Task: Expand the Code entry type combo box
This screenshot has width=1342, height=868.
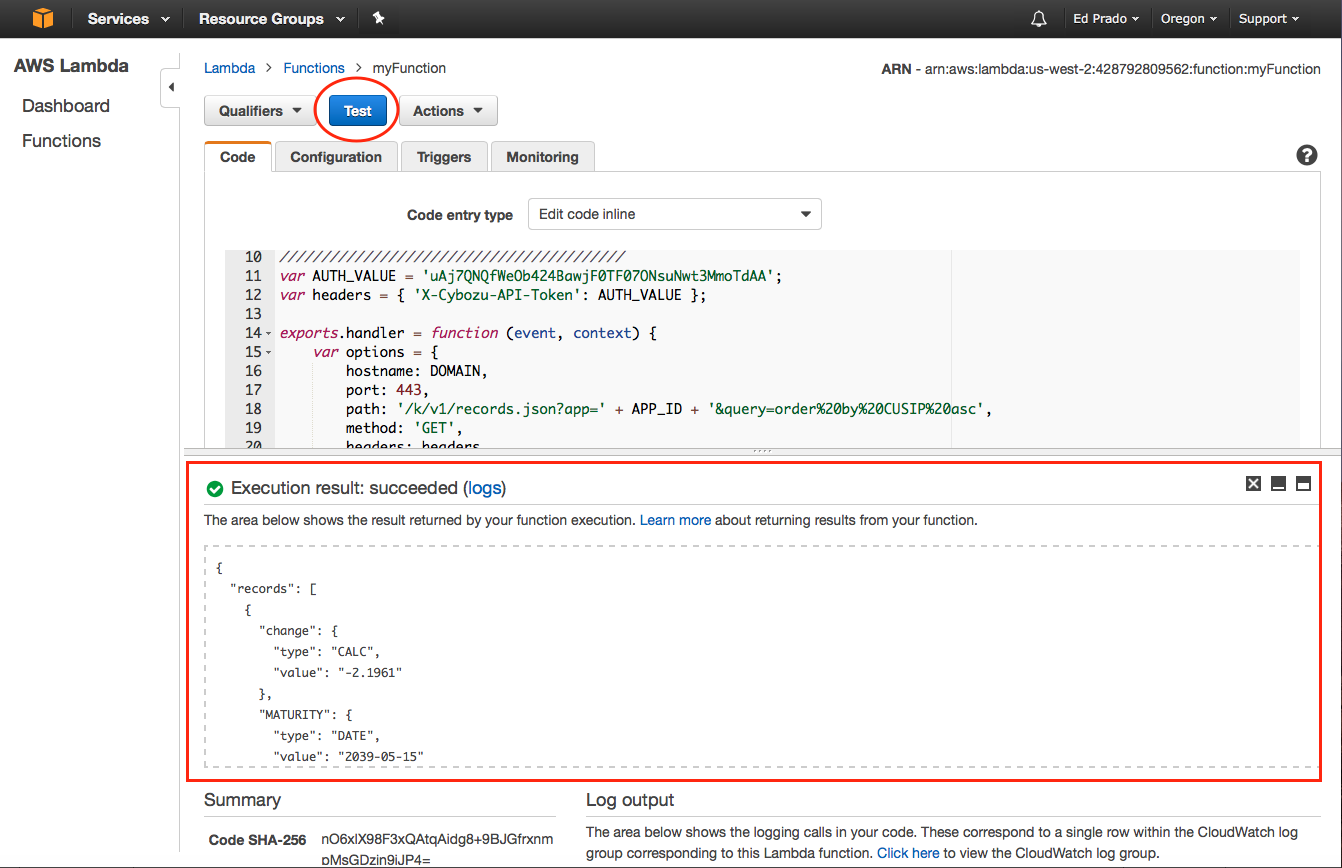Action: pyautogui.click(x=674, y=214)
